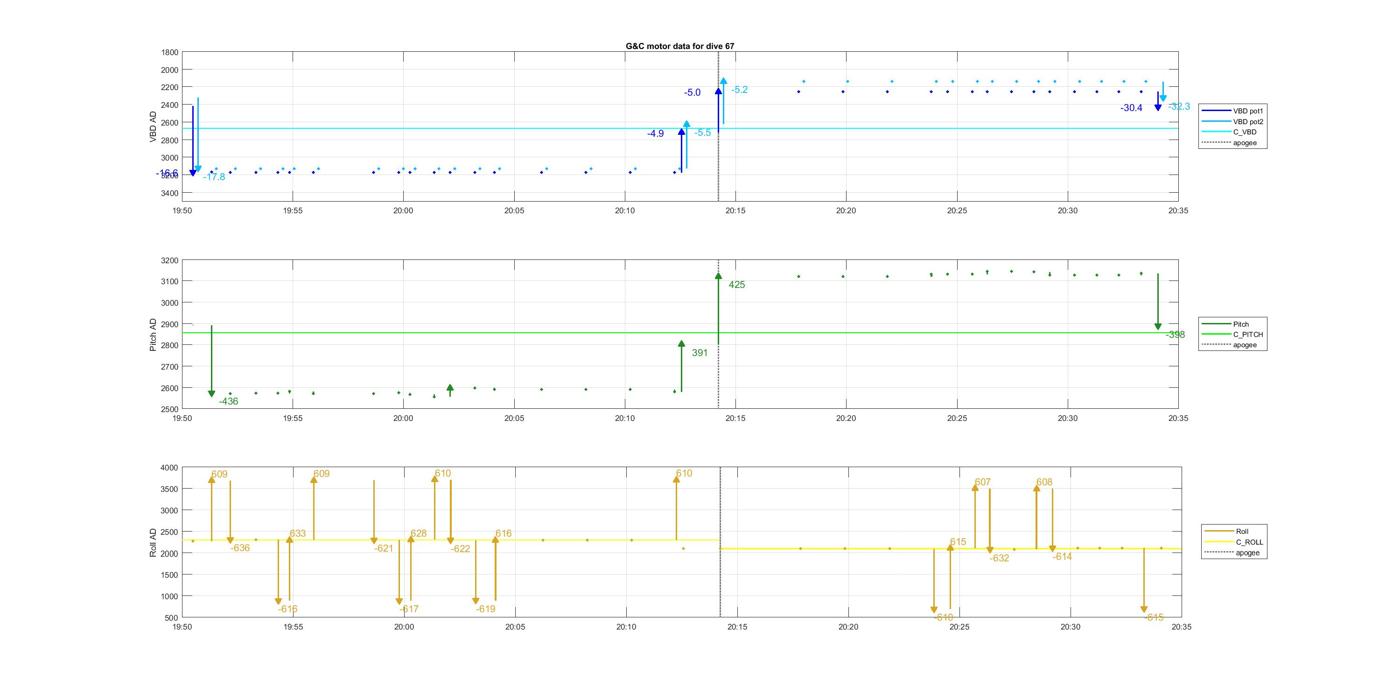Image resolution: width=1400 pixels, height=693 pixels.
Task: Click the "-4.9" VBD value label
Action: click(655, 134)
